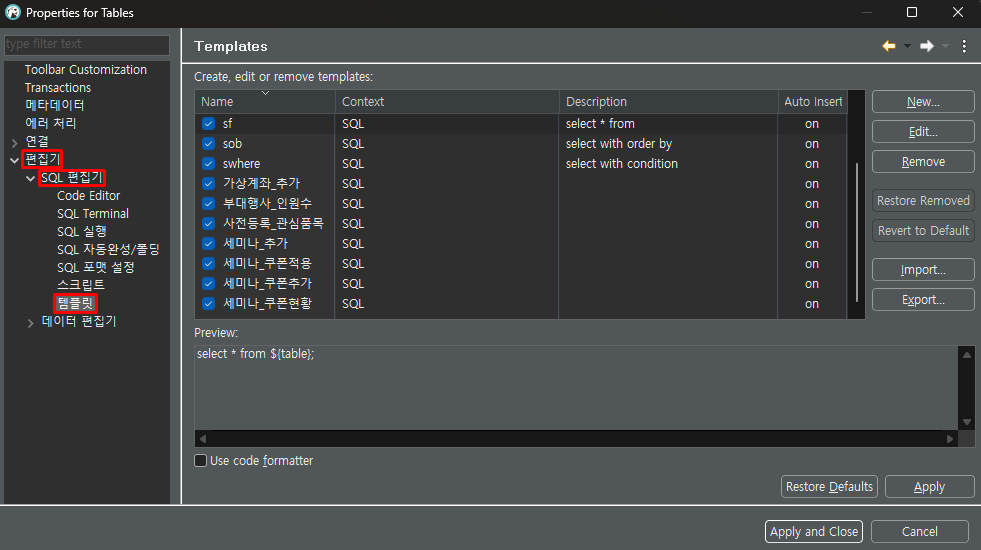Open the SQL Terminal preferences page
The width and height of the screenshot is (981, 550).
[x=93, y=214]
